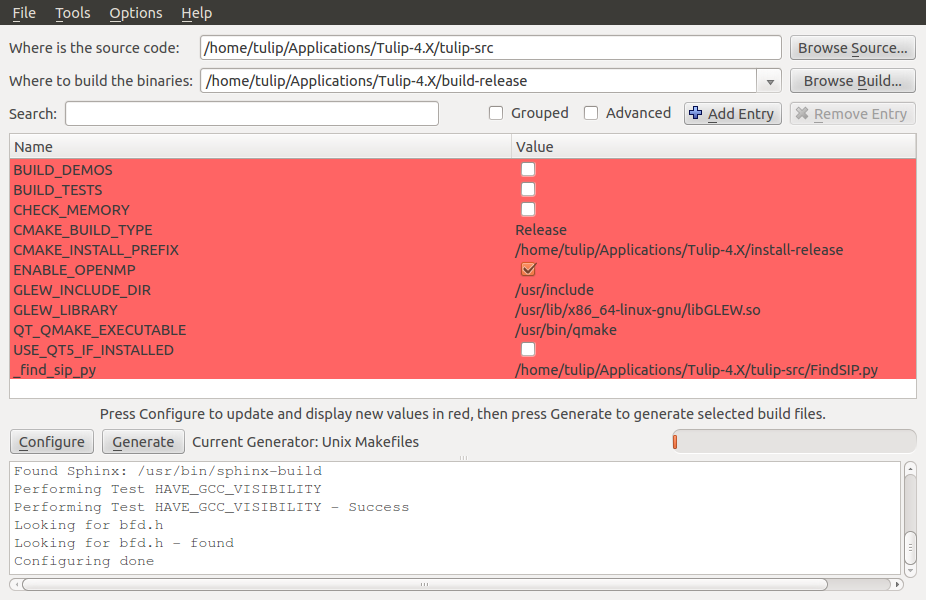Click the plus icon on Add Entry
The height and width of the screenshot is (600, 926).
[696, 113]
